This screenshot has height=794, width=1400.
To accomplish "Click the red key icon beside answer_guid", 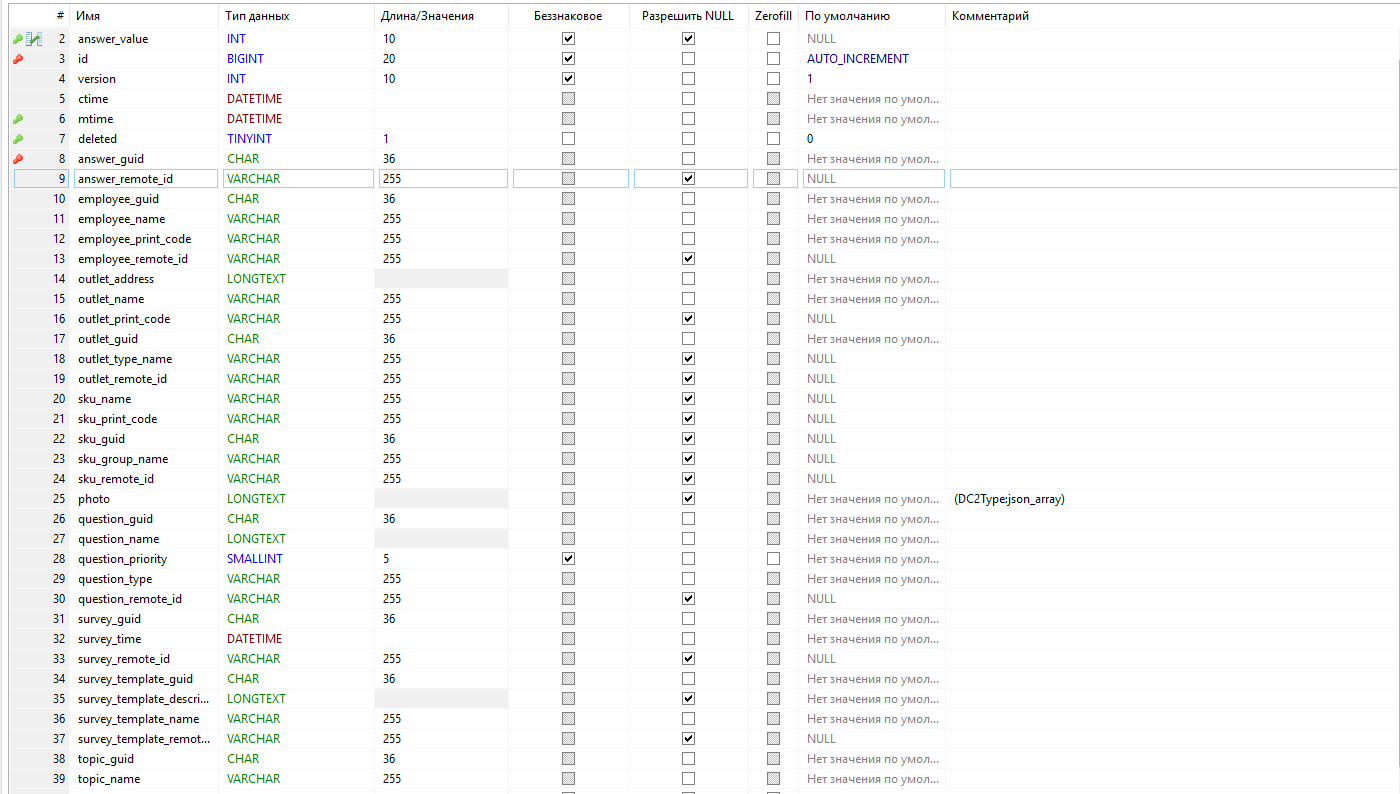I will 17,159.
